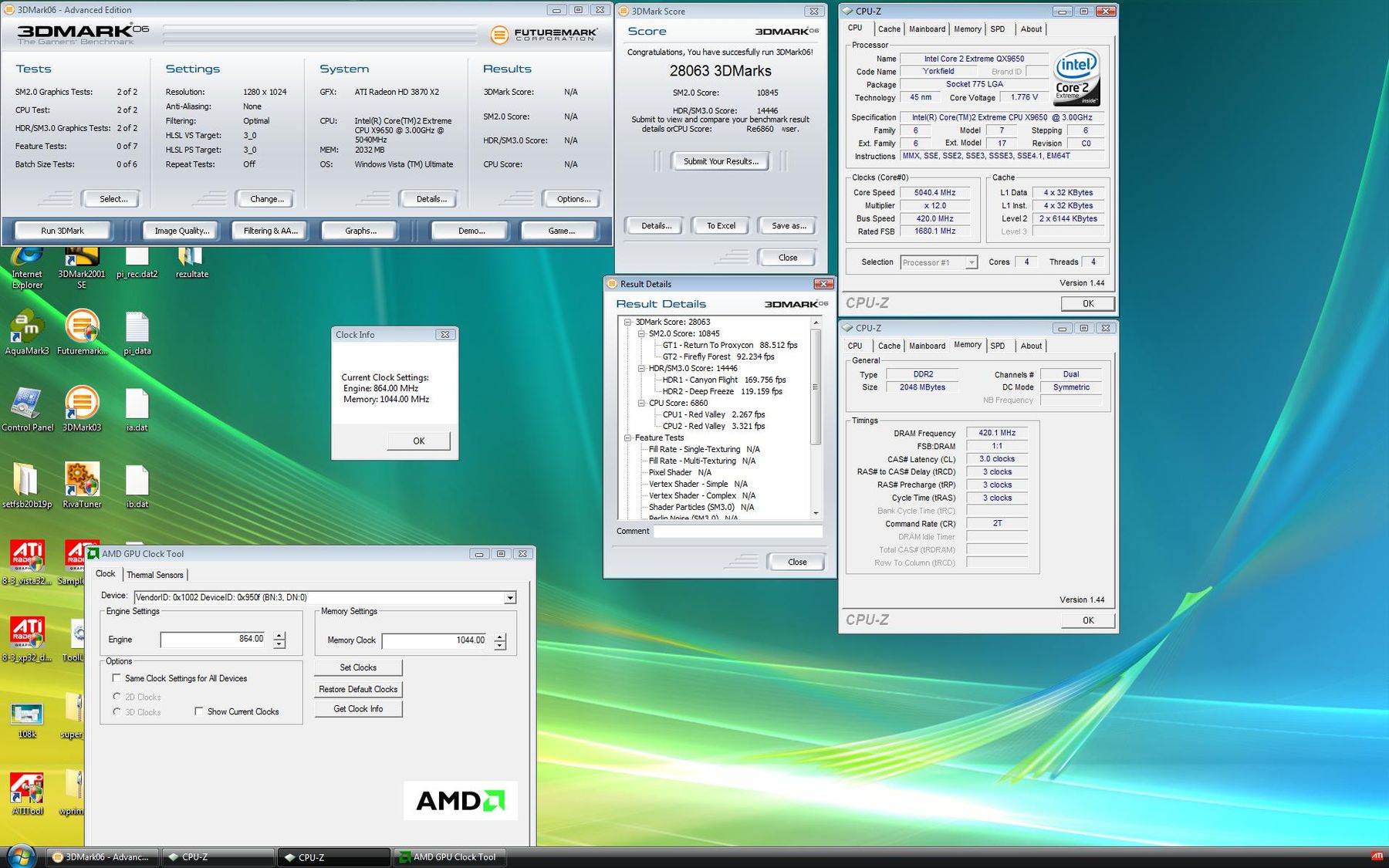
Task: Launch AquaMark3 desktop shortcut
Action: click(x=27, y=333)
